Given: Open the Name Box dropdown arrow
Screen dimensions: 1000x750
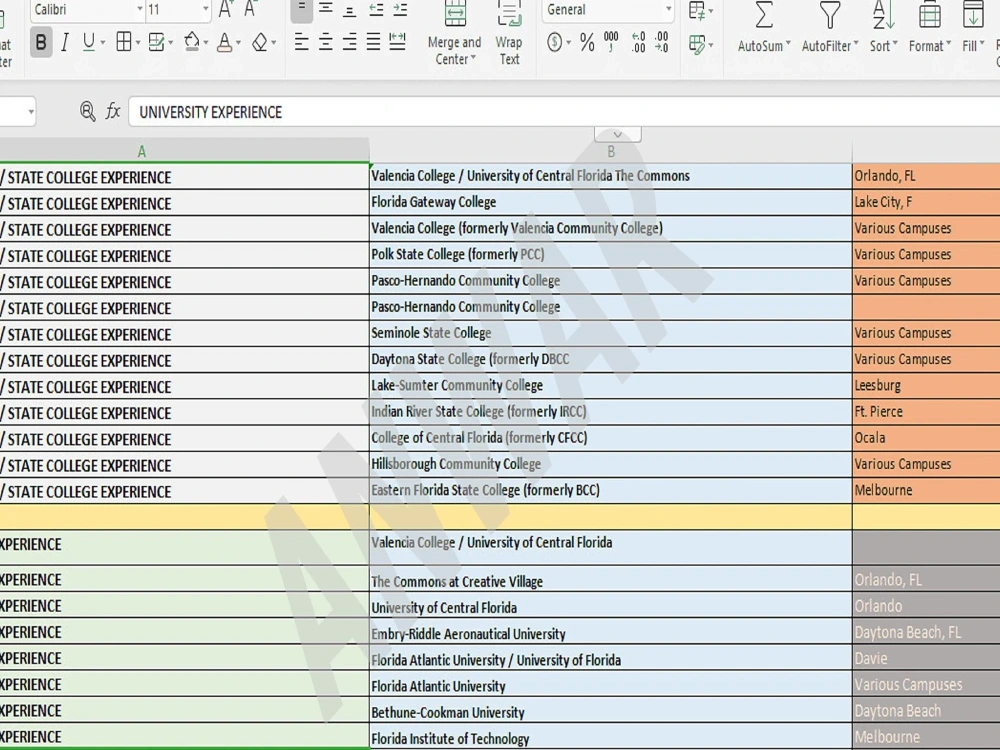Looking at the screenshot, I should [x=31, y=112].
